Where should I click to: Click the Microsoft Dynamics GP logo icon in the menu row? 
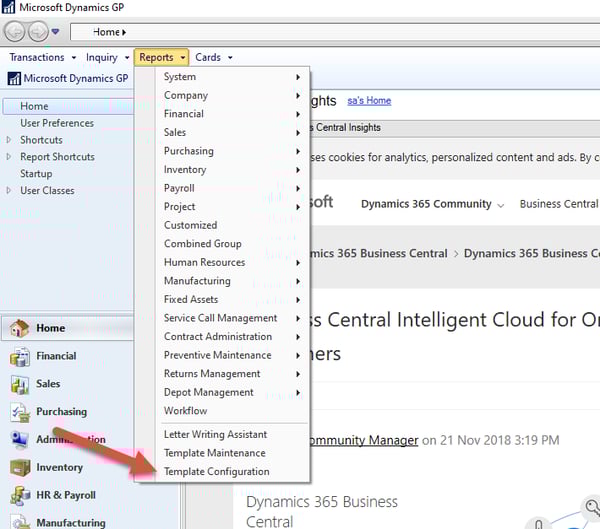(14, 78)
